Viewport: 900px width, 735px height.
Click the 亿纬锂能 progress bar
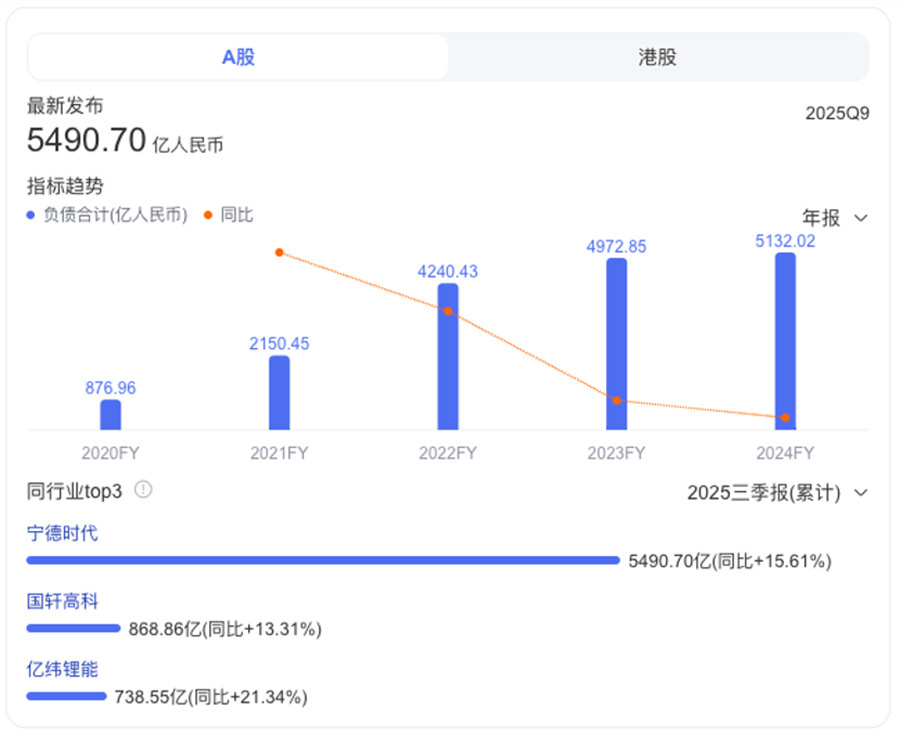pos(67,697)
